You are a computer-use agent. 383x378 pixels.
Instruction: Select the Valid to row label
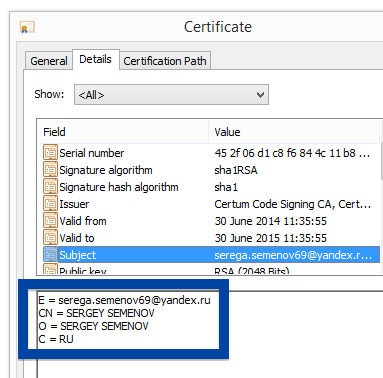(x=77, y=238)
